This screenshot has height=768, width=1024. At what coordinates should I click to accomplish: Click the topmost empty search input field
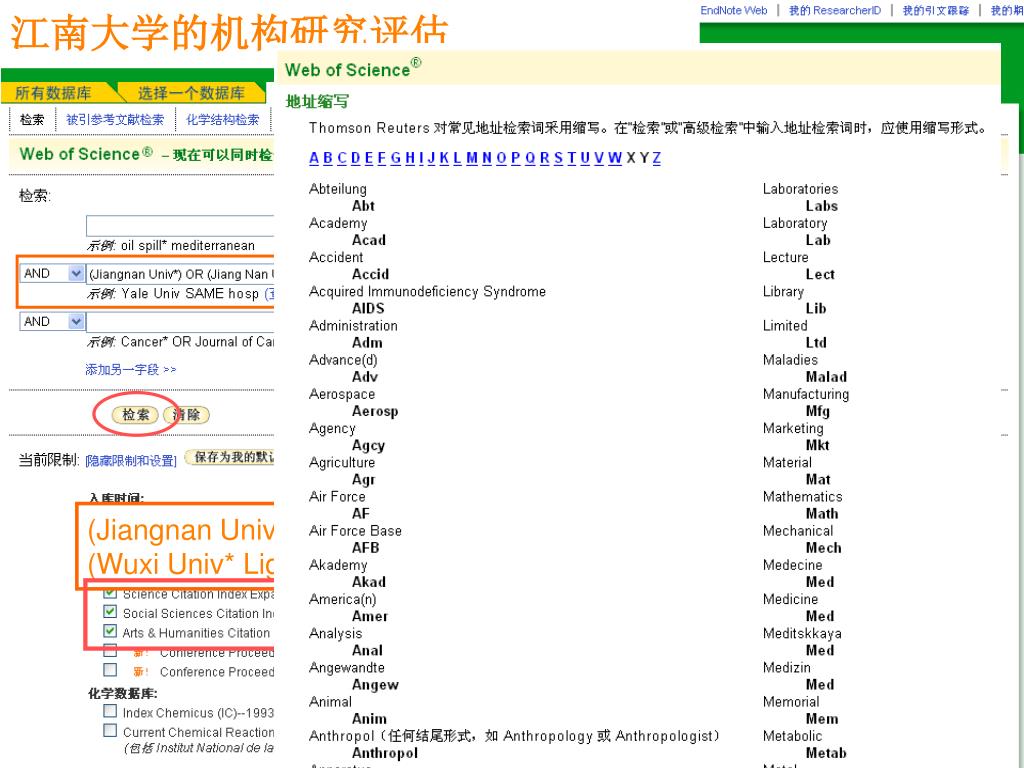pos(180,225)
